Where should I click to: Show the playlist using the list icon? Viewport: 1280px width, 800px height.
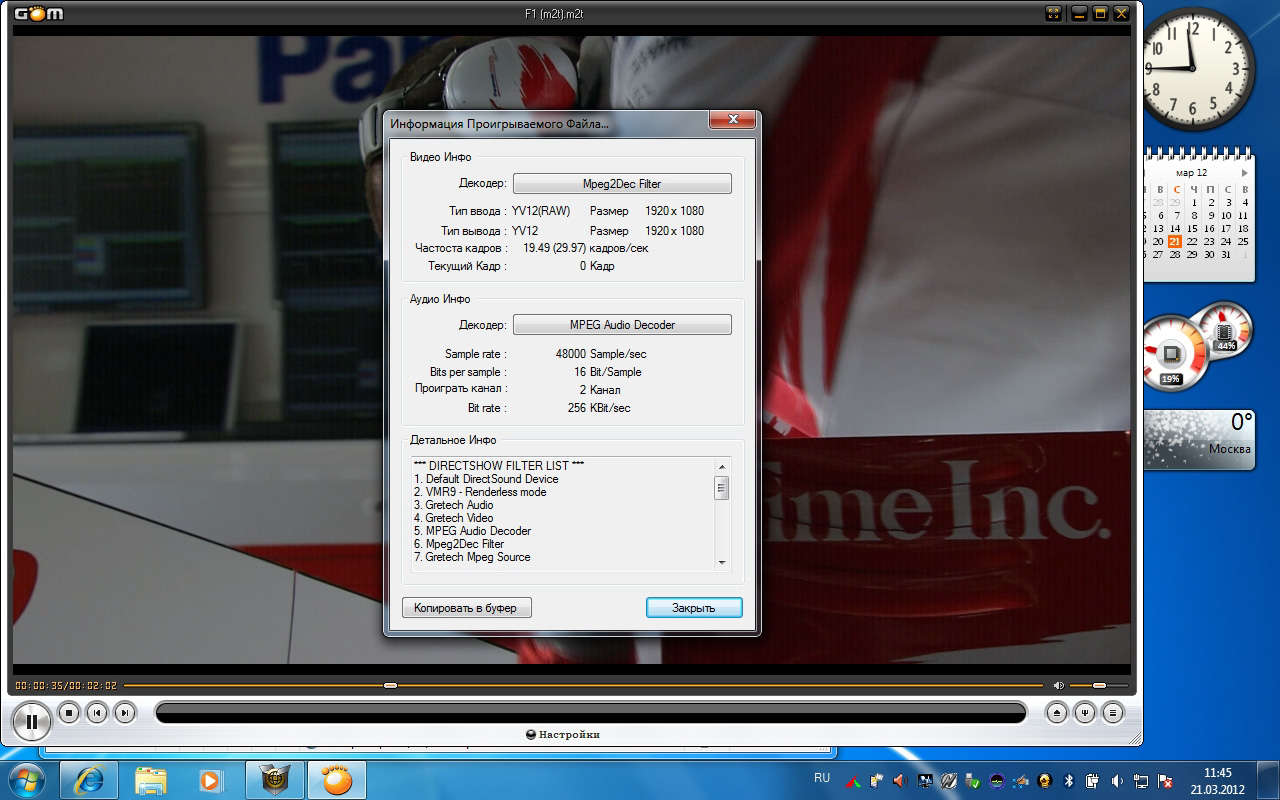(x=1113, y=713)
